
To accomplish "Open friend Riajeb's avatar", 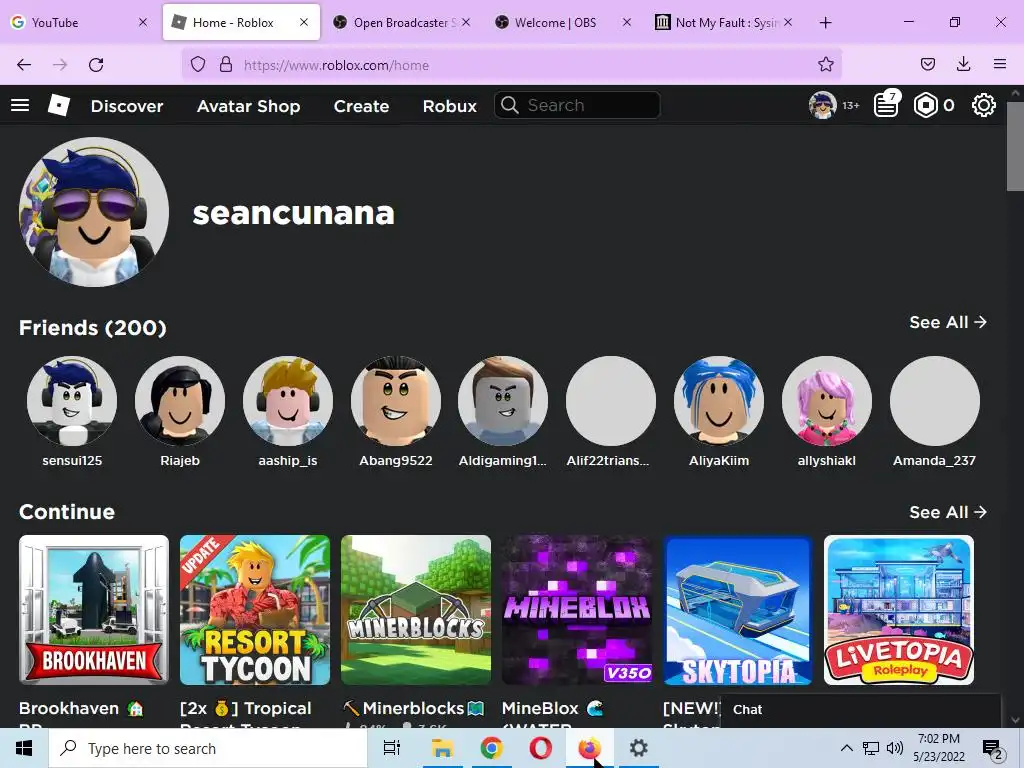I will coord(180,401).
